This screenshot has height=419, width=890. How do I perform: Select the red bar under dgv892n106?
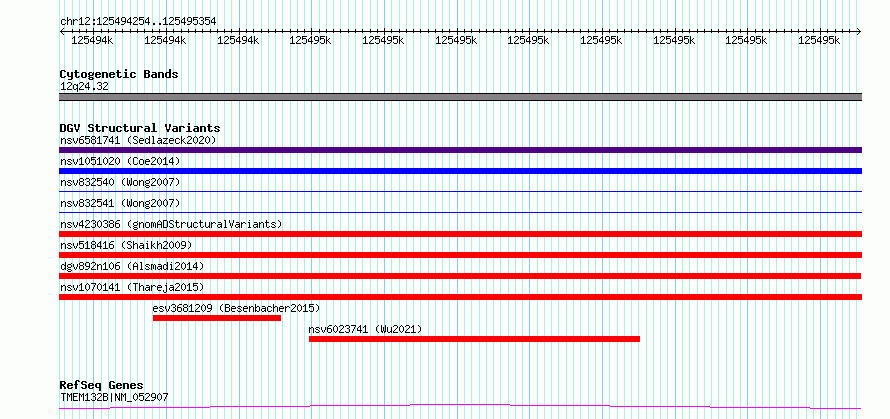point(460,276)
